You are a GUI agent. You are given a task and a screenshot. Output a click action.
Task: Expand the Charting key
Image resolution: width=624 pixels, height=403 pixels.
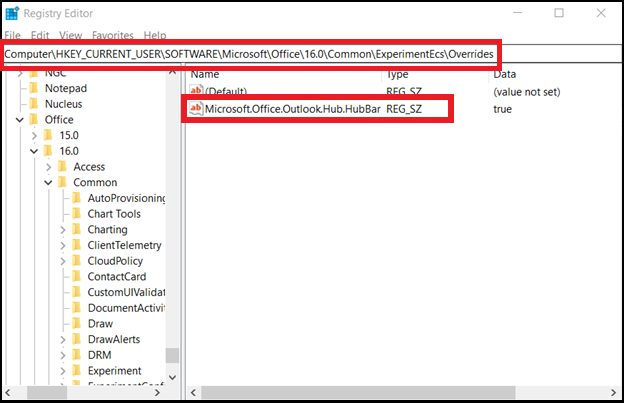(x=62, y=230)
